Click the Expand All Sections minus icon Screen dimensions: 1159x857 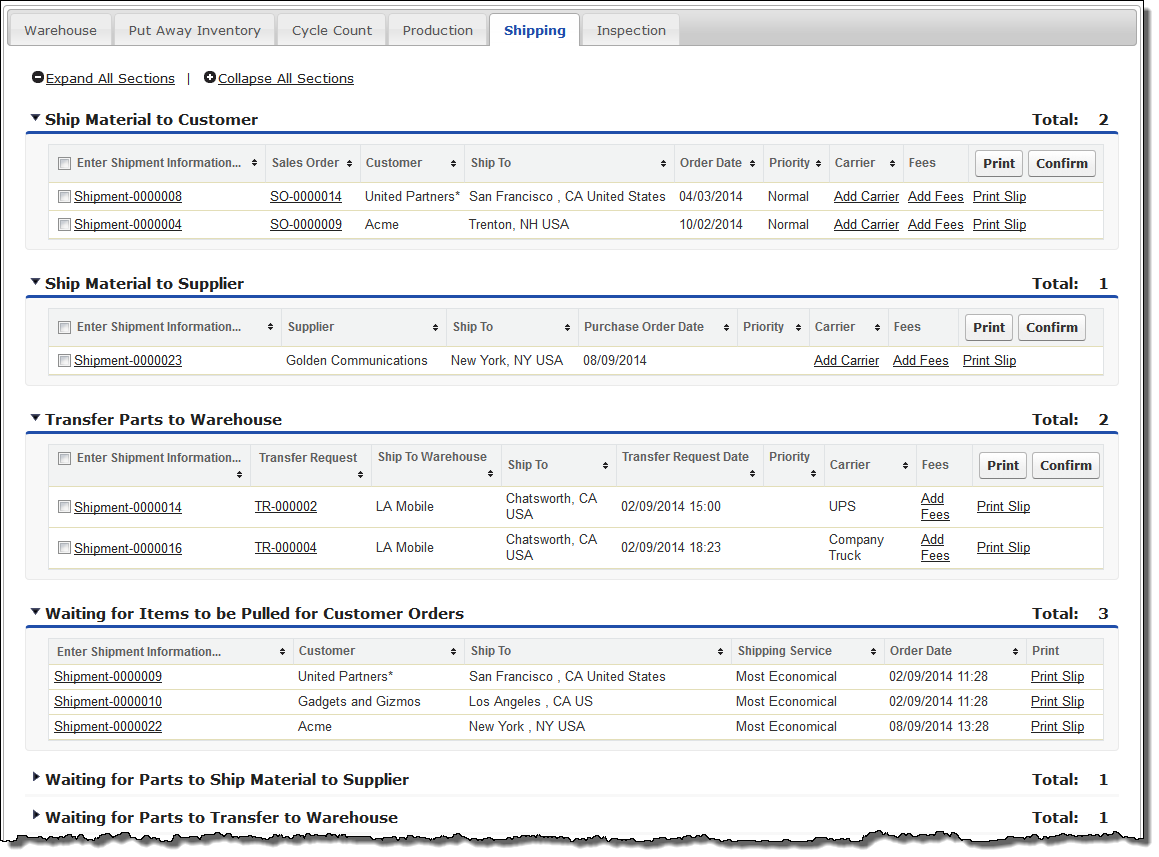38,78
